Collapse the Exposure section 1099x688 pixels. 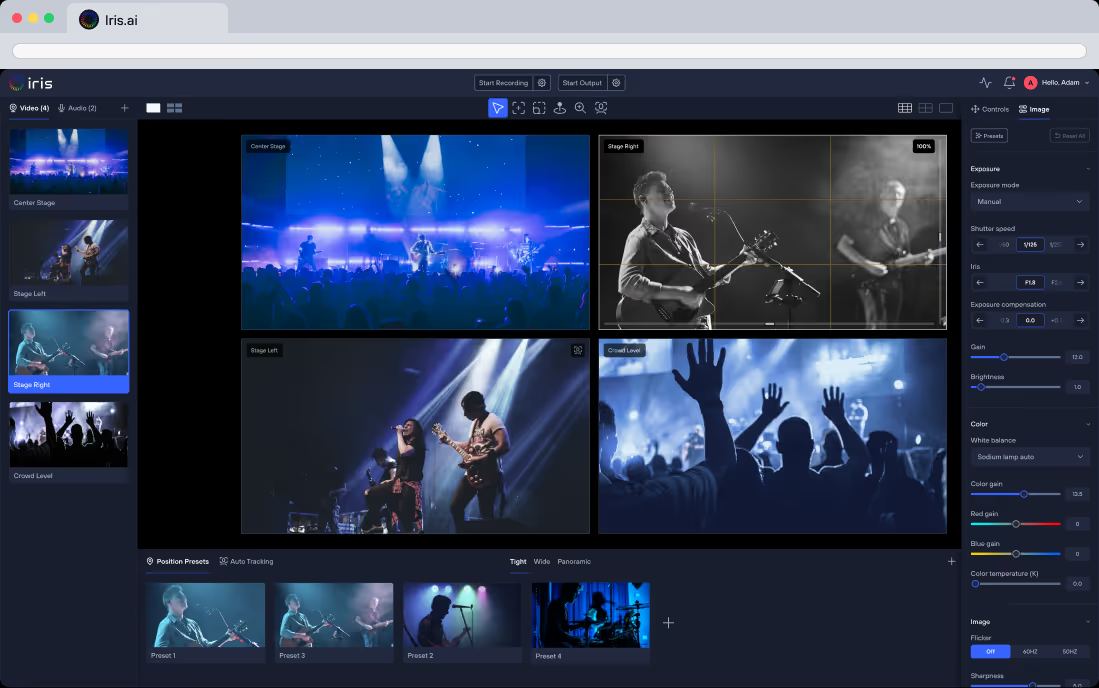point(1088,169)
